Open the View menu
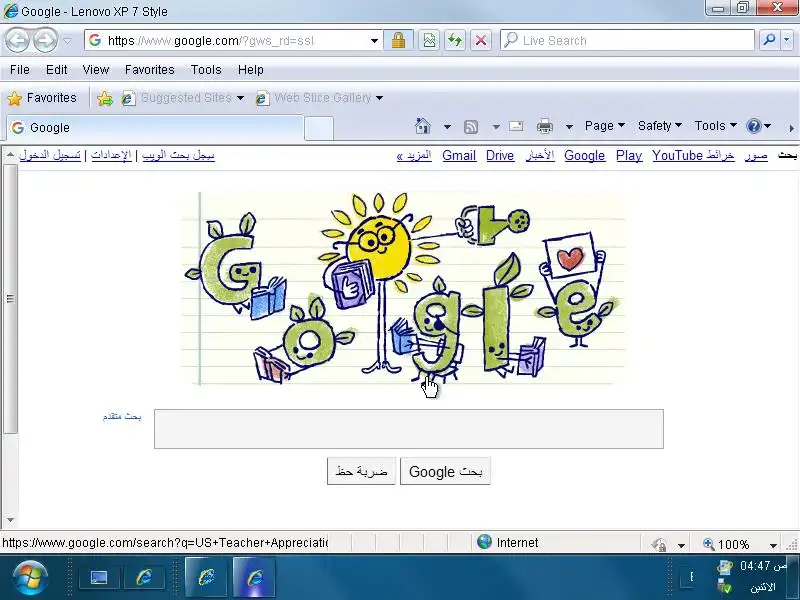800x600 pixels. (96, 70)
